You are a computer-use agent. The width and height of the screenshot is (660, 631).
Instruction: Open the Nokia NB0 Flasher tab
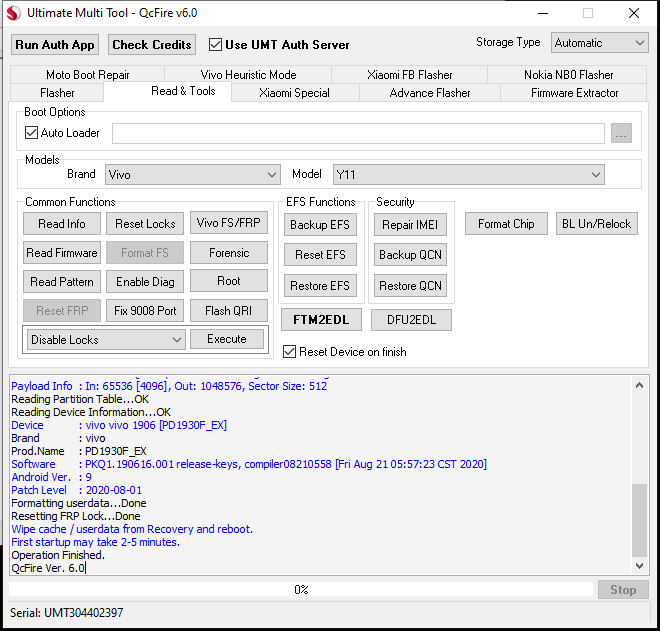click(x=568, y=75)
